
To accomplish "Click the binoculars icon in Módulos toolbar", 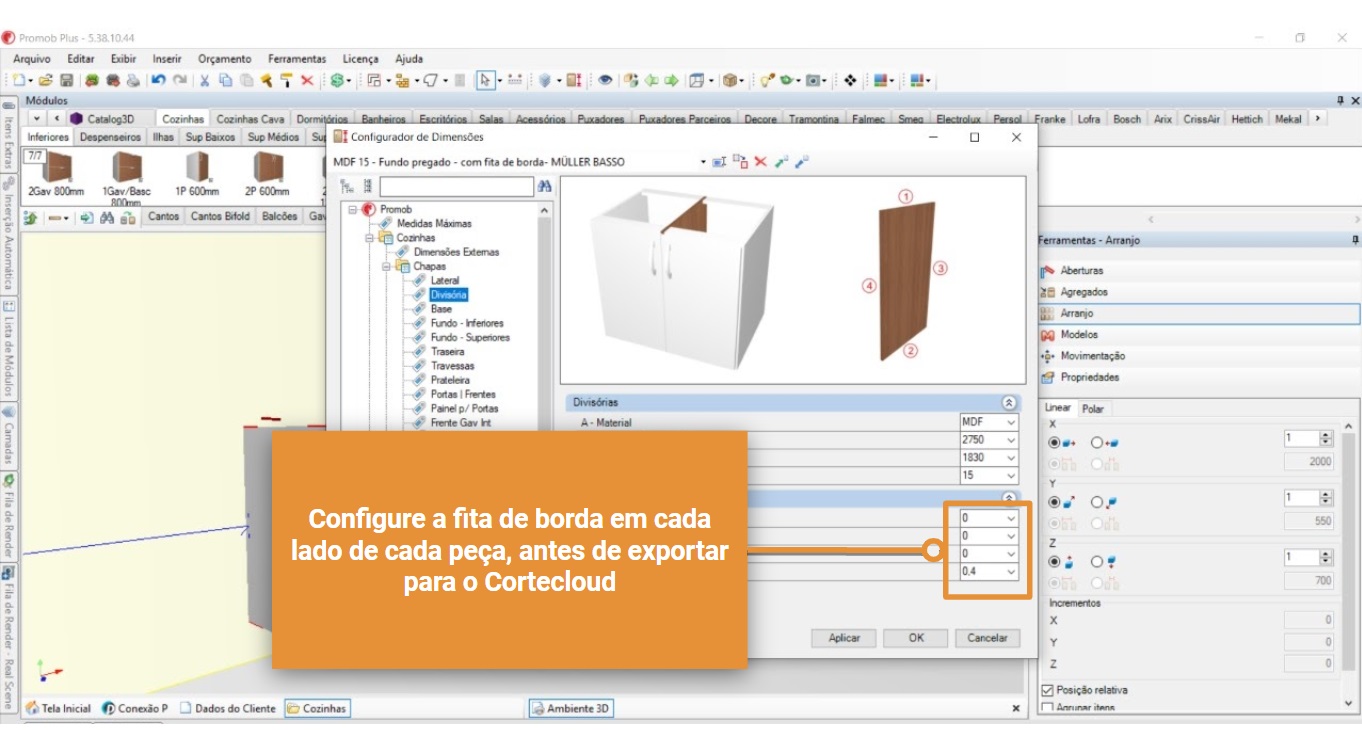I will pos(107,217).
